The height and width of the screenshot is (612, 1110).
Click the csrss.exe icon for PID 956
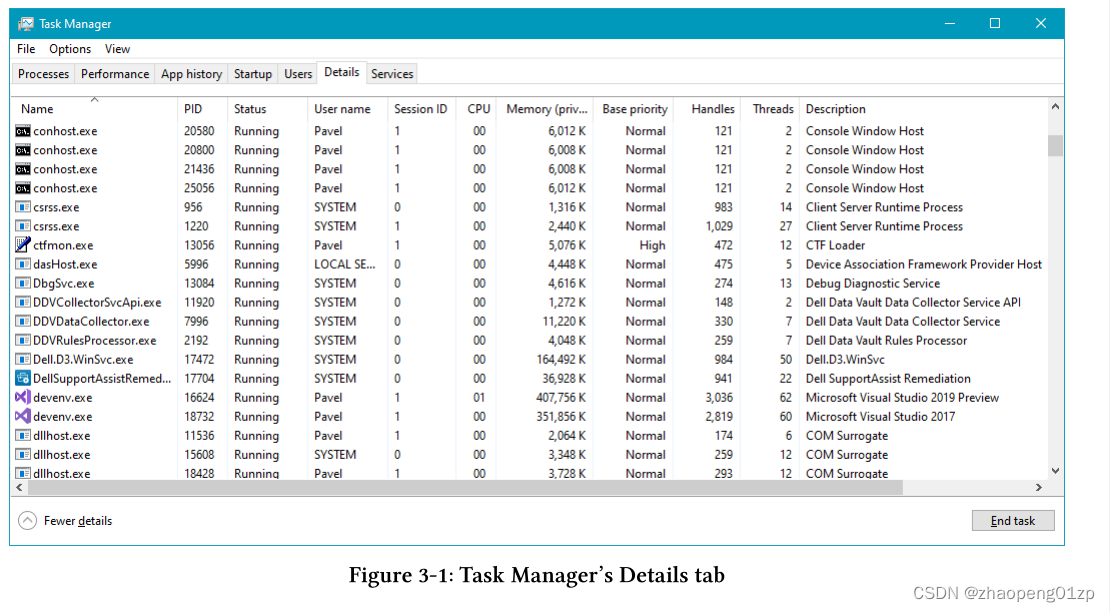23,207
